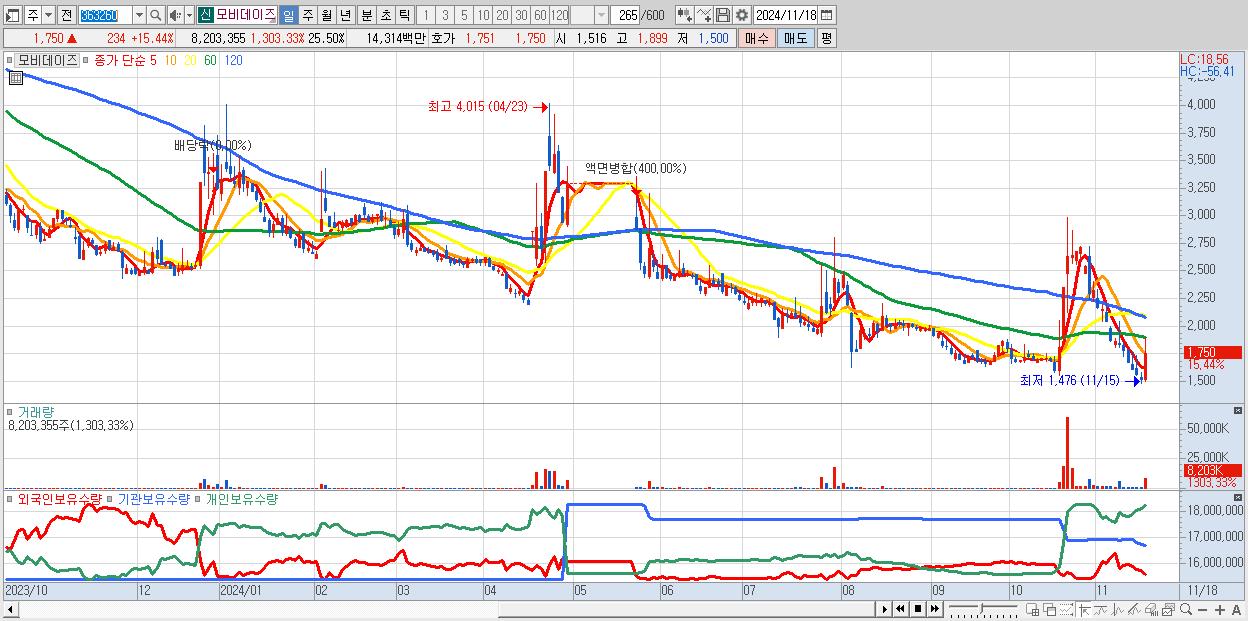
Task: Toggle the crosshair cursor icon
Action: [1084, 610]
